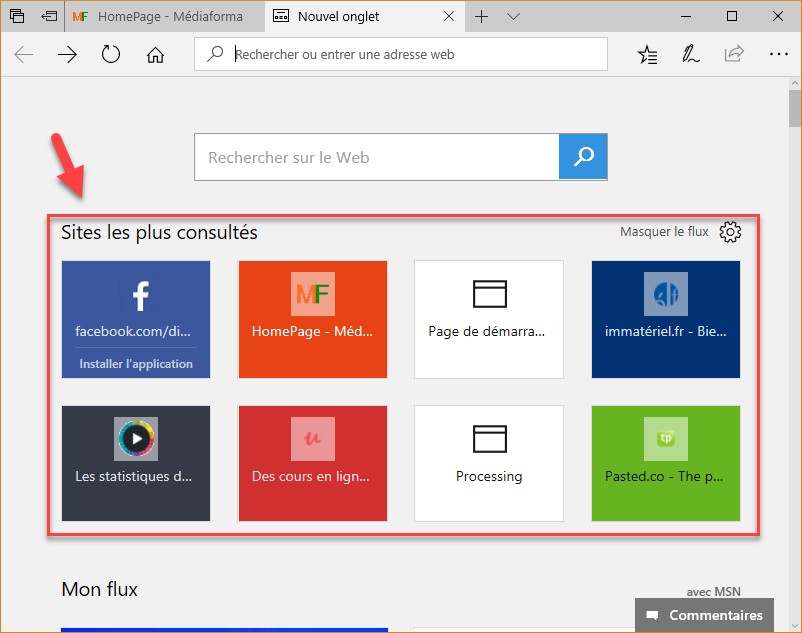Click the Share icon in toolbar
The image size is (802, 633).
point(734,55)
